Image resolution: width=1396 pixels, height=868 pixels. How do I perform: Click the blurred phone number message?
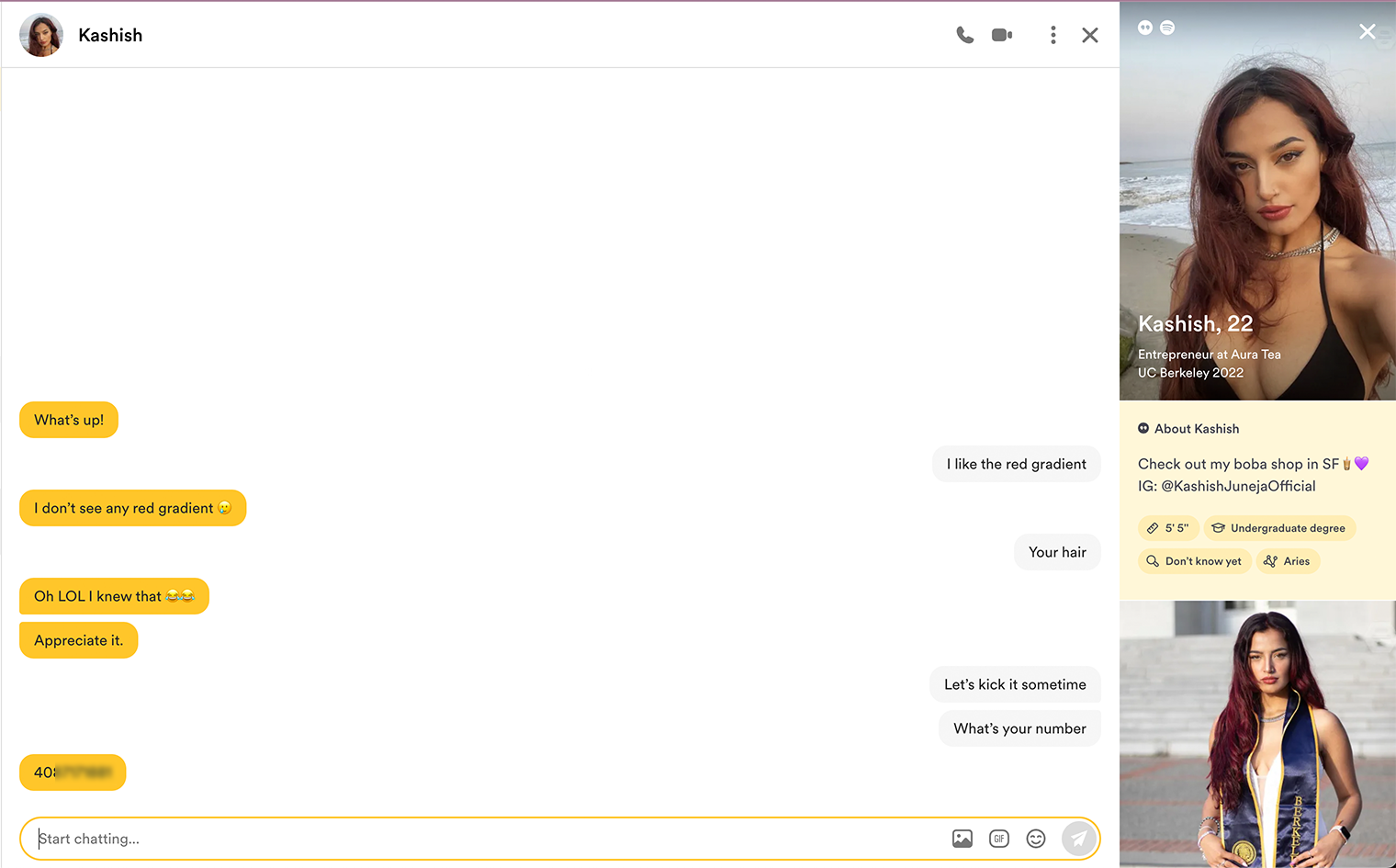click(x=73, y=772)
